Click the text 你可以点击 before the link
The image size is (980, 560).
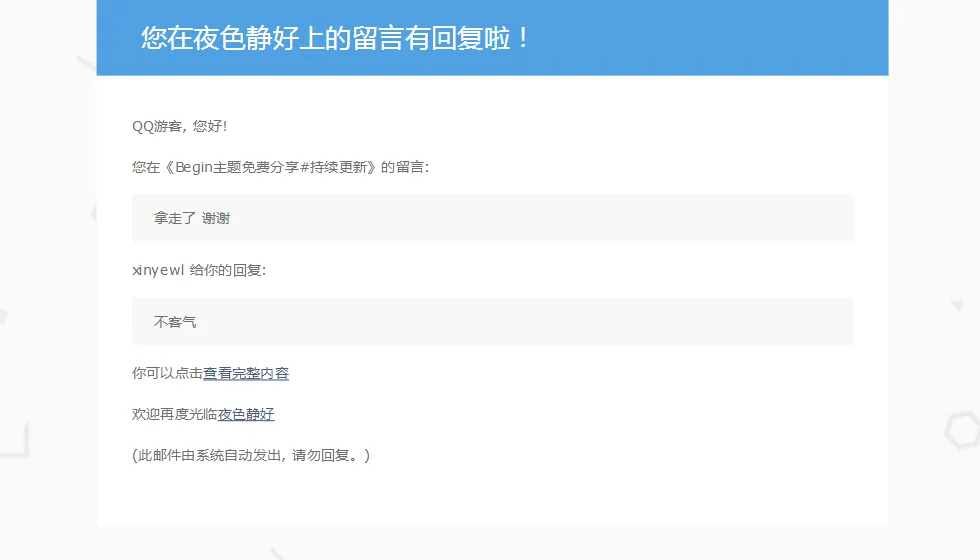pyautogui.click(x=168, y=374)
